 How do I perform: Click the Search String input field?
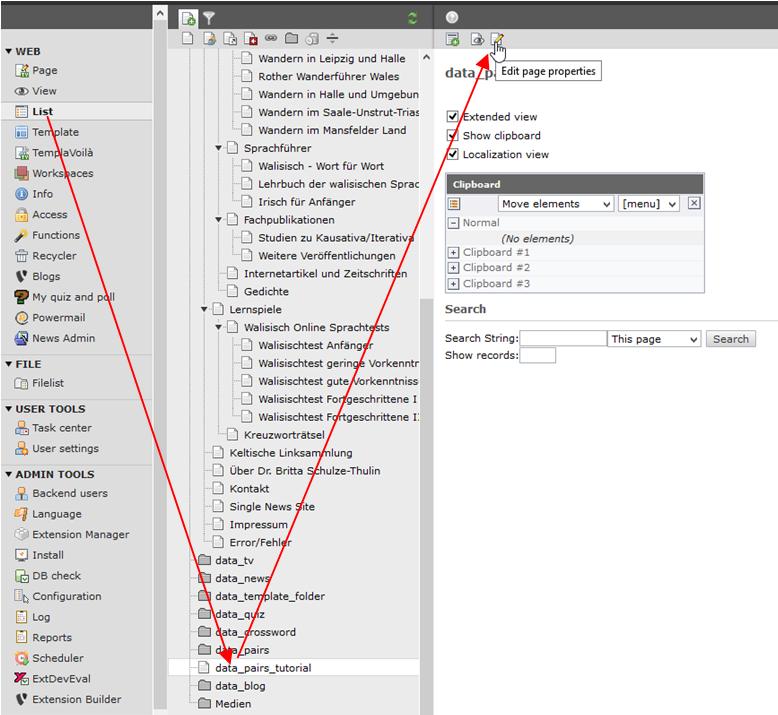(563, 339)
